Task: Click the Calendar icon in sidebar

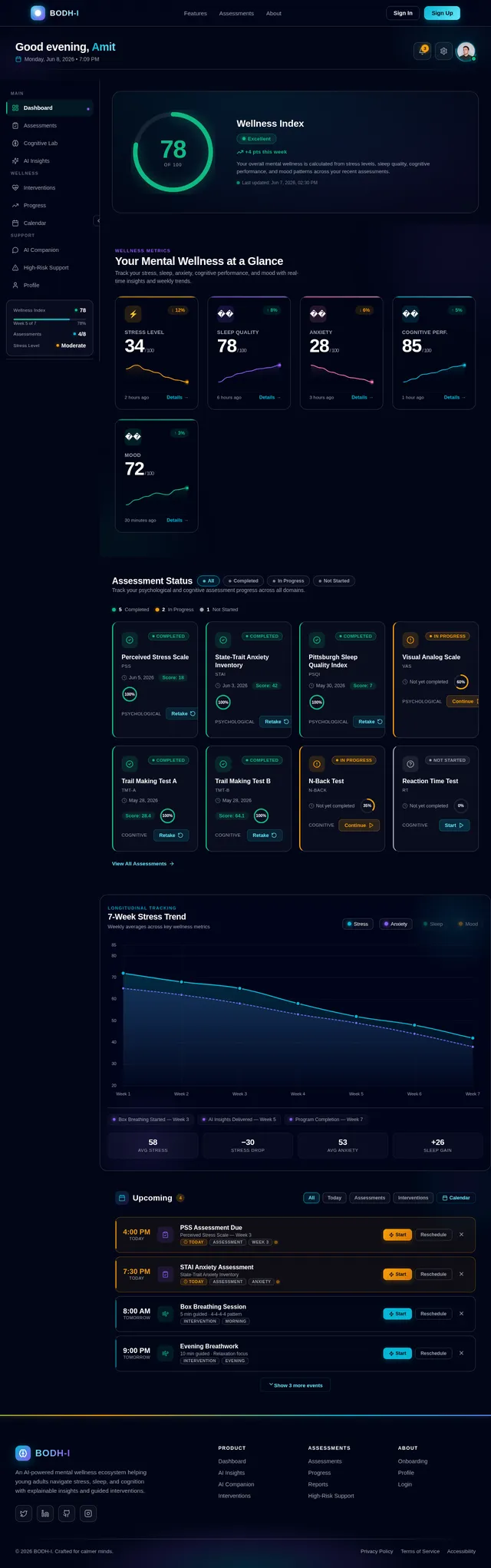Action: (x=15, y=223)
